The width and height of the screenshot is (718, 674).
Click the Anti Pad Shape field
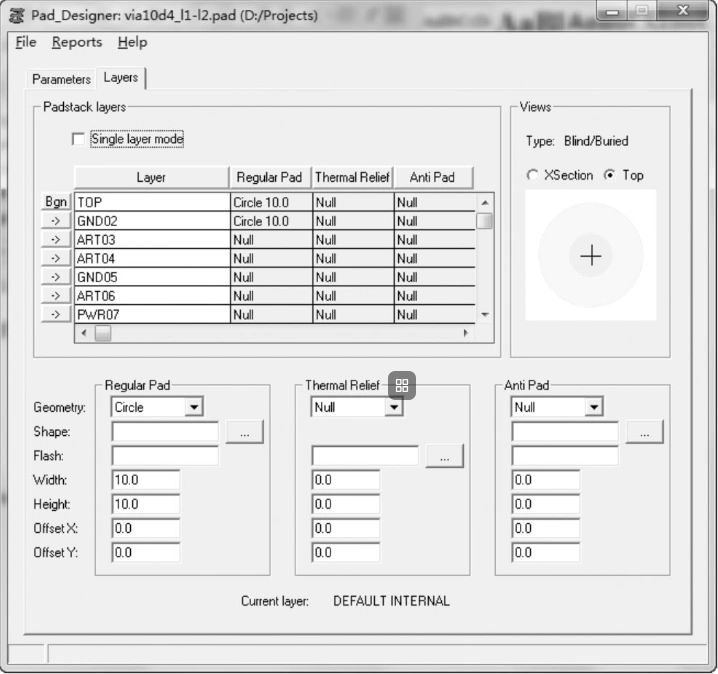pyautogui.click(x=565, y=431)
